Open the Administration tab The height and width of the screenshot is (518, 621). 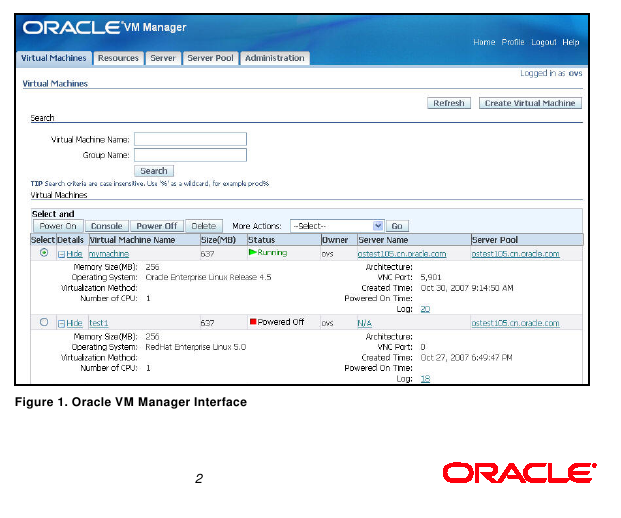pyautogui.click(x=274, y=58)
